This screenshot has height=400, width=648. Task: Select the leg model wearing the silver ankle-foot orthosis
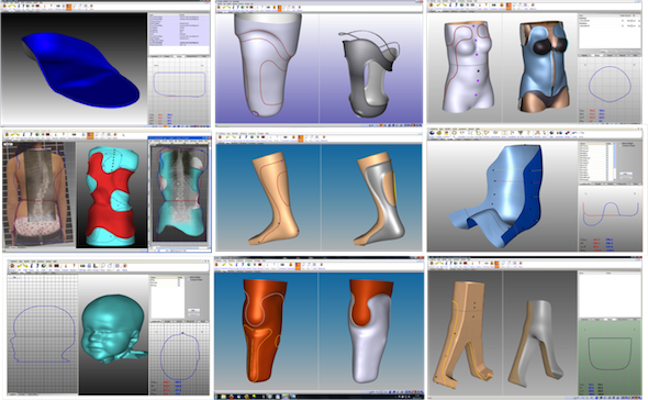tap(379, 199)
